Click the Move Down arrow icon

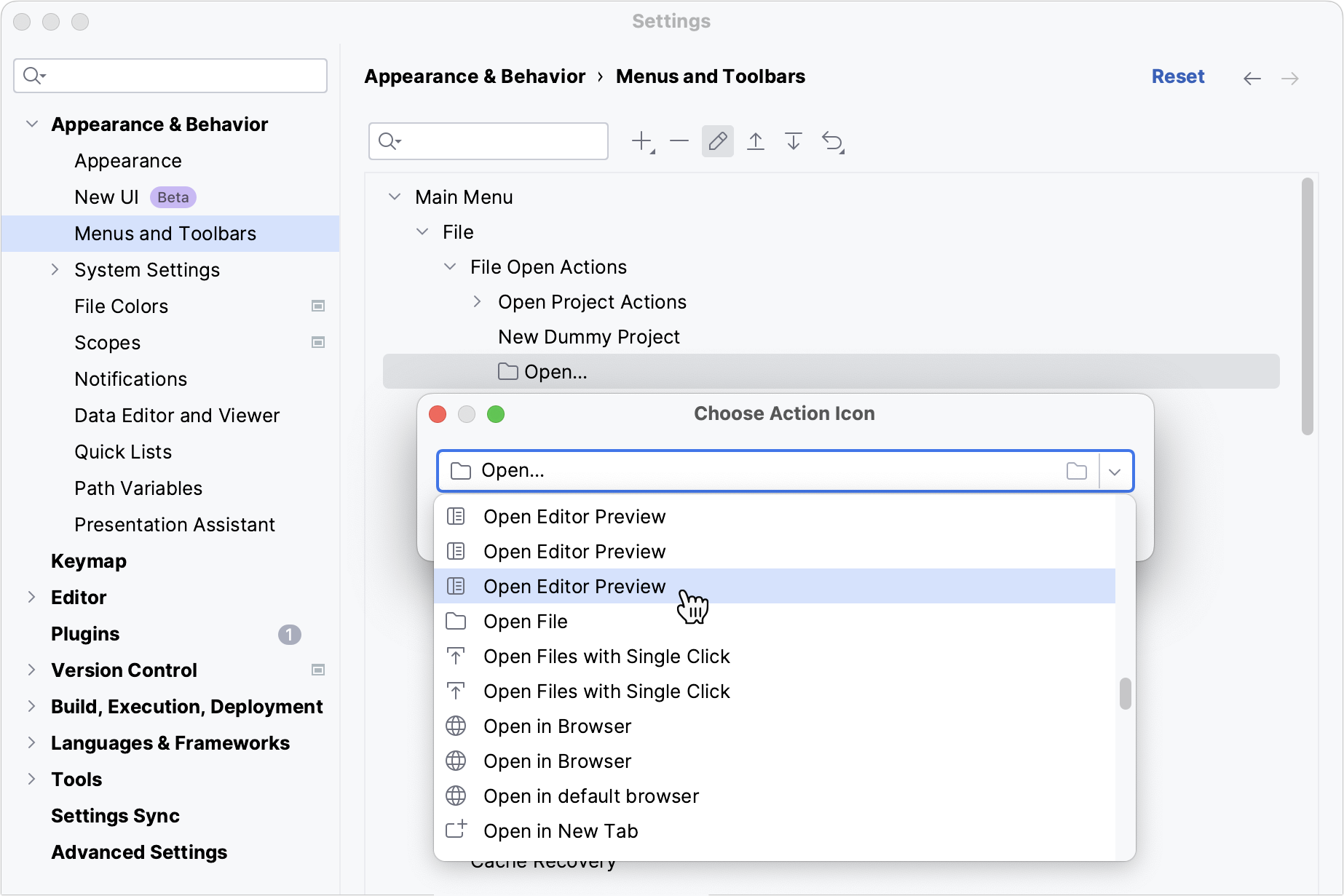click(x=794, y=141)
